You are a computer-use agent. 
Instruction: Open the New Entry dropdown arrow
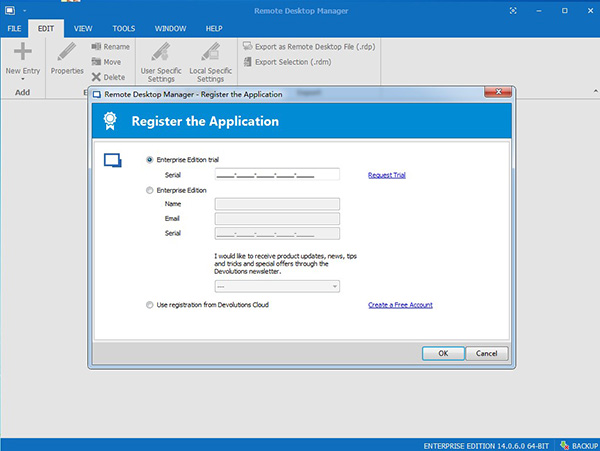(x=23, y=79)
